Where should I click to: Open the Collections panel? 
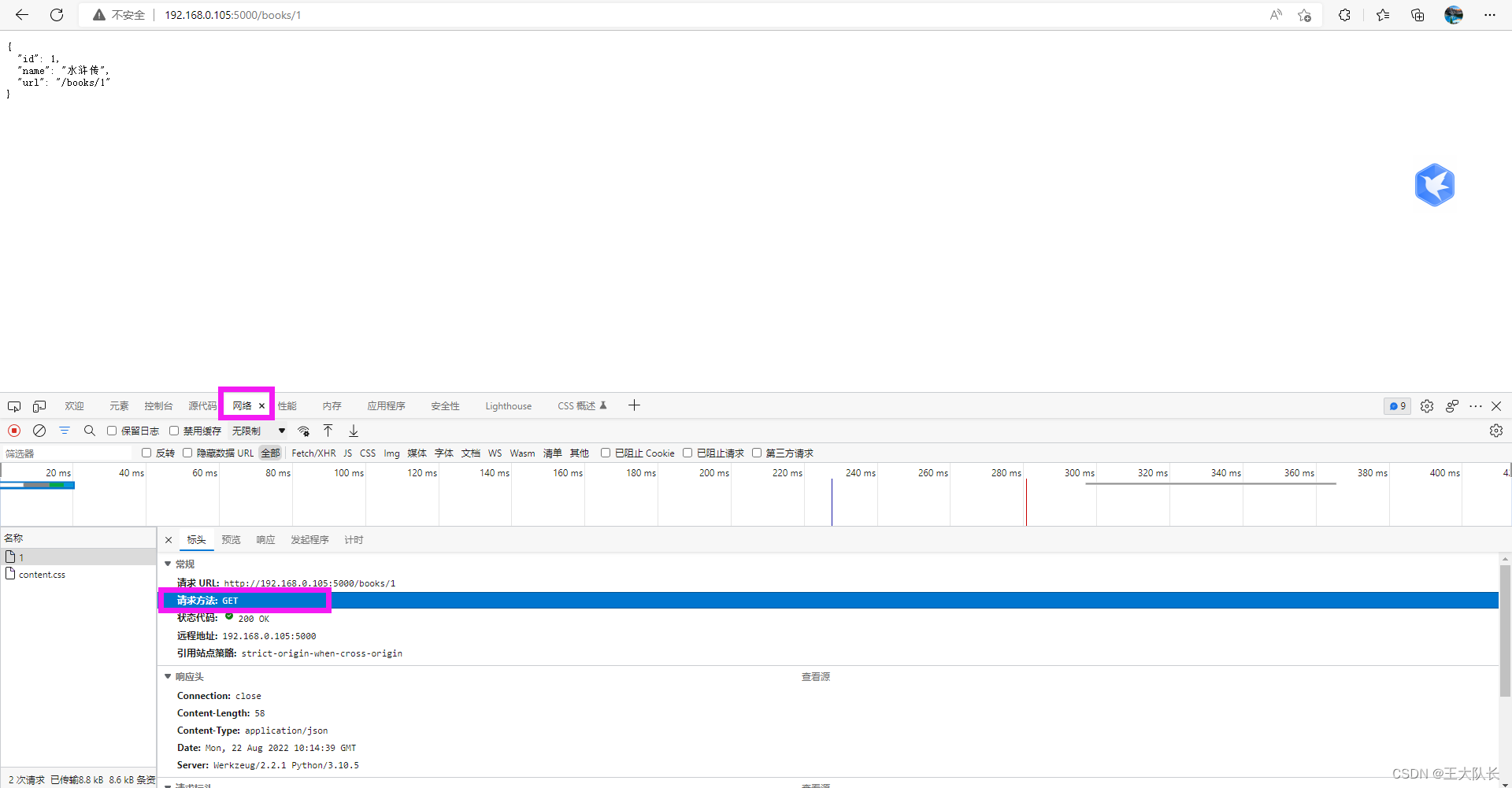(1417, 15)
